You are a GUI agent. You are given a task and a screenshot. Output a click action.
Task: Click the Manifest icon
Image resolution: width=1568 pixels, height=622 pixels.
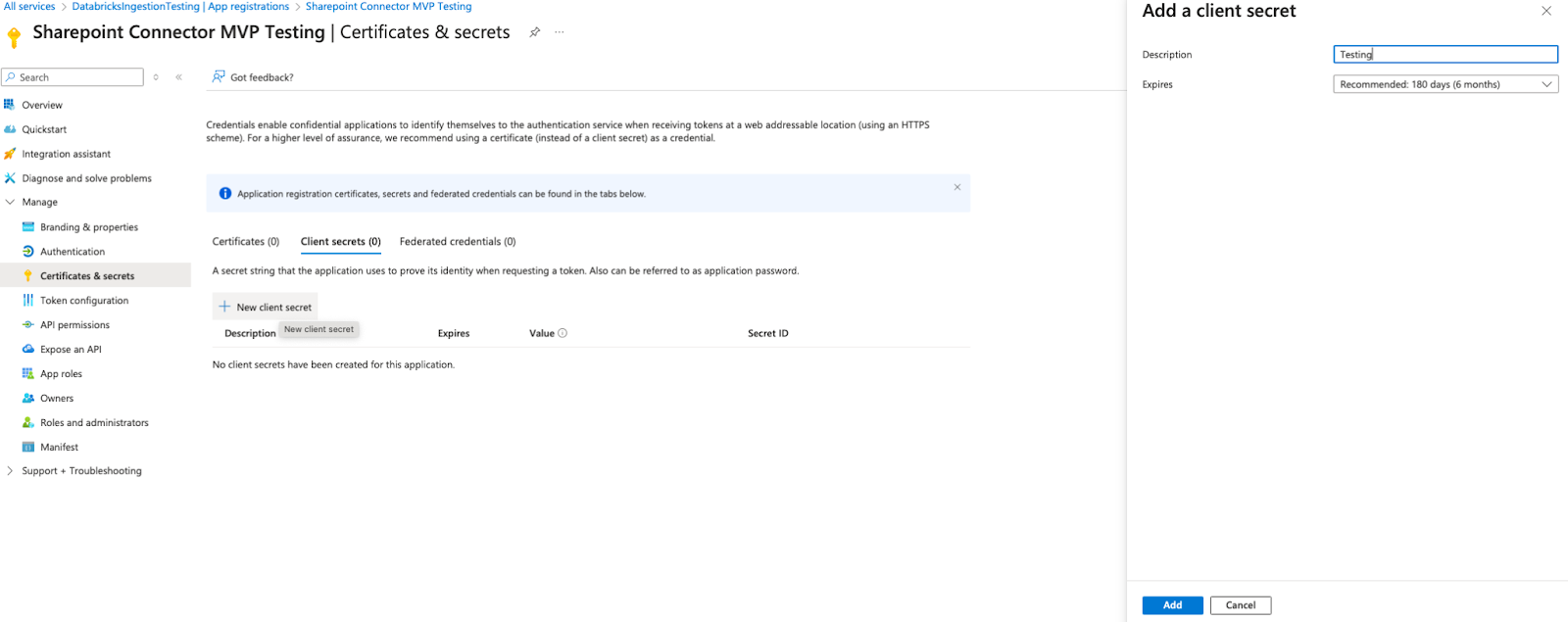point(28,448)
